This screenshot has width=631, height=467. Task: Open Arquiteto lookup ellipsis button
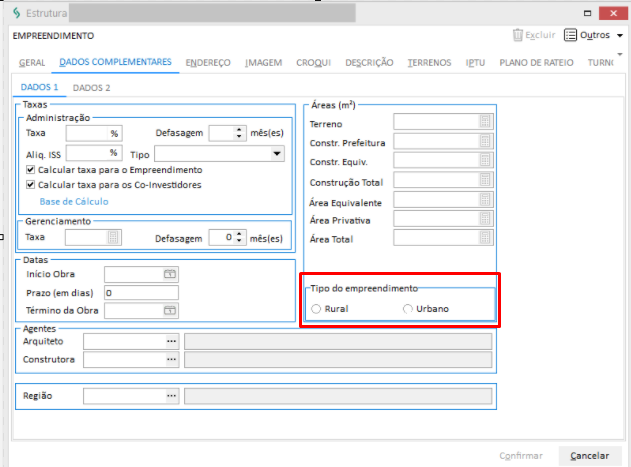(171, 341)
